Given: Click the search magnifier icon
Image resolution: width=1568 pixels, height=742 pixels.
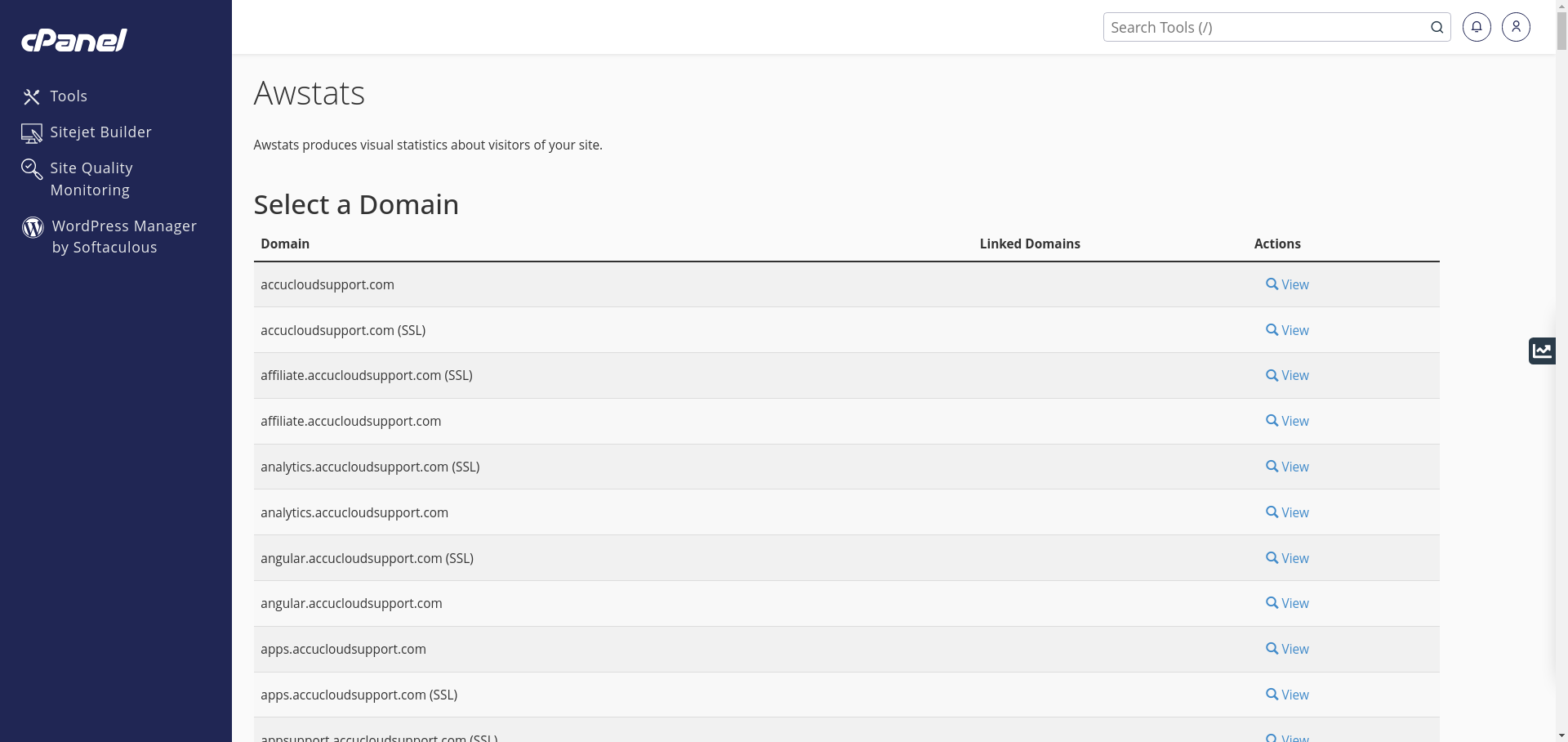Looking at the screenshot, I should point(1437,27).
